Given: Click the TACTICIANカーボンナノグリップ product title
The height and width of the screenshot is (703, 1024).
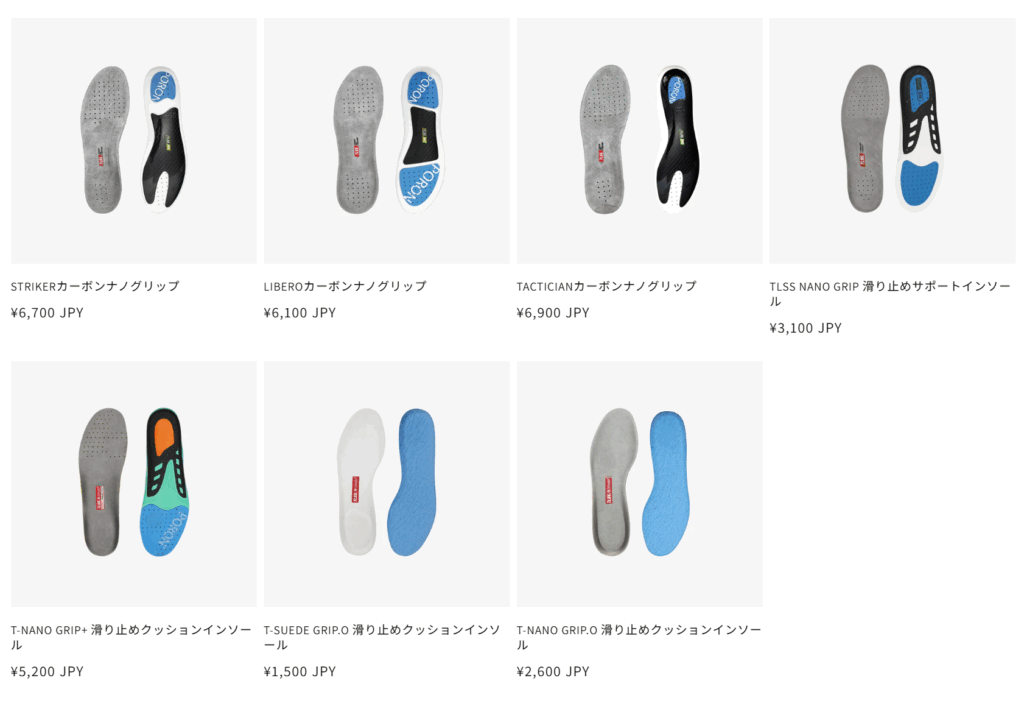Looking at the screenshot, I should pos(607,286).
